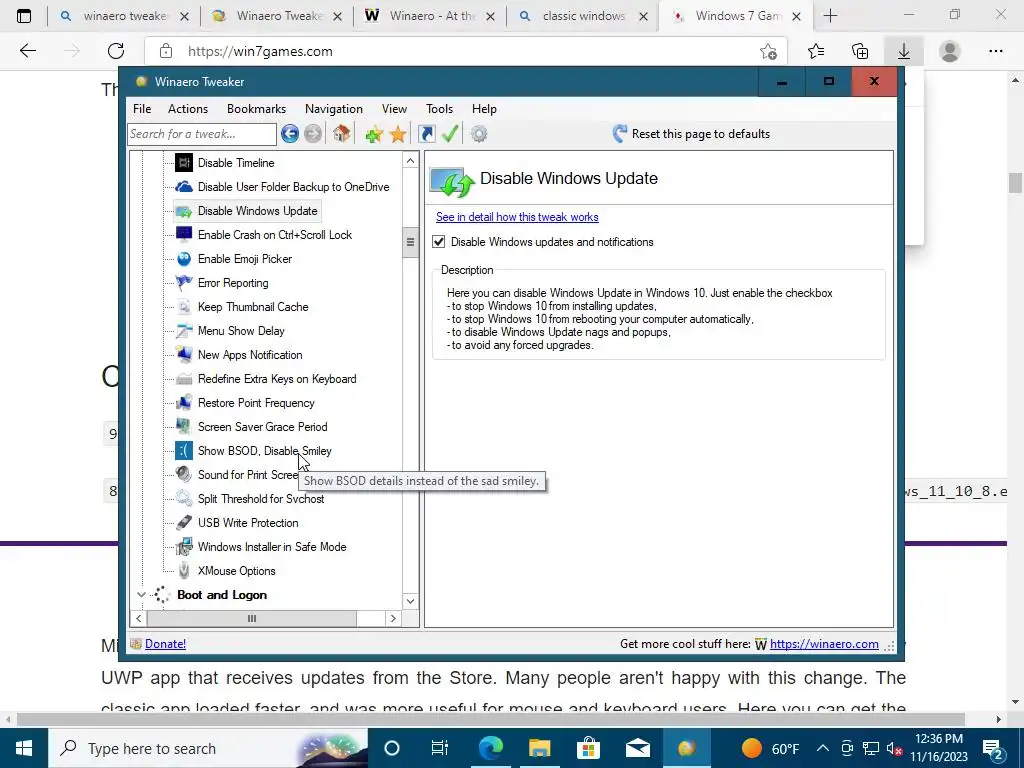Click the Windows Installer in Safe Mode icon

[184, 547]
